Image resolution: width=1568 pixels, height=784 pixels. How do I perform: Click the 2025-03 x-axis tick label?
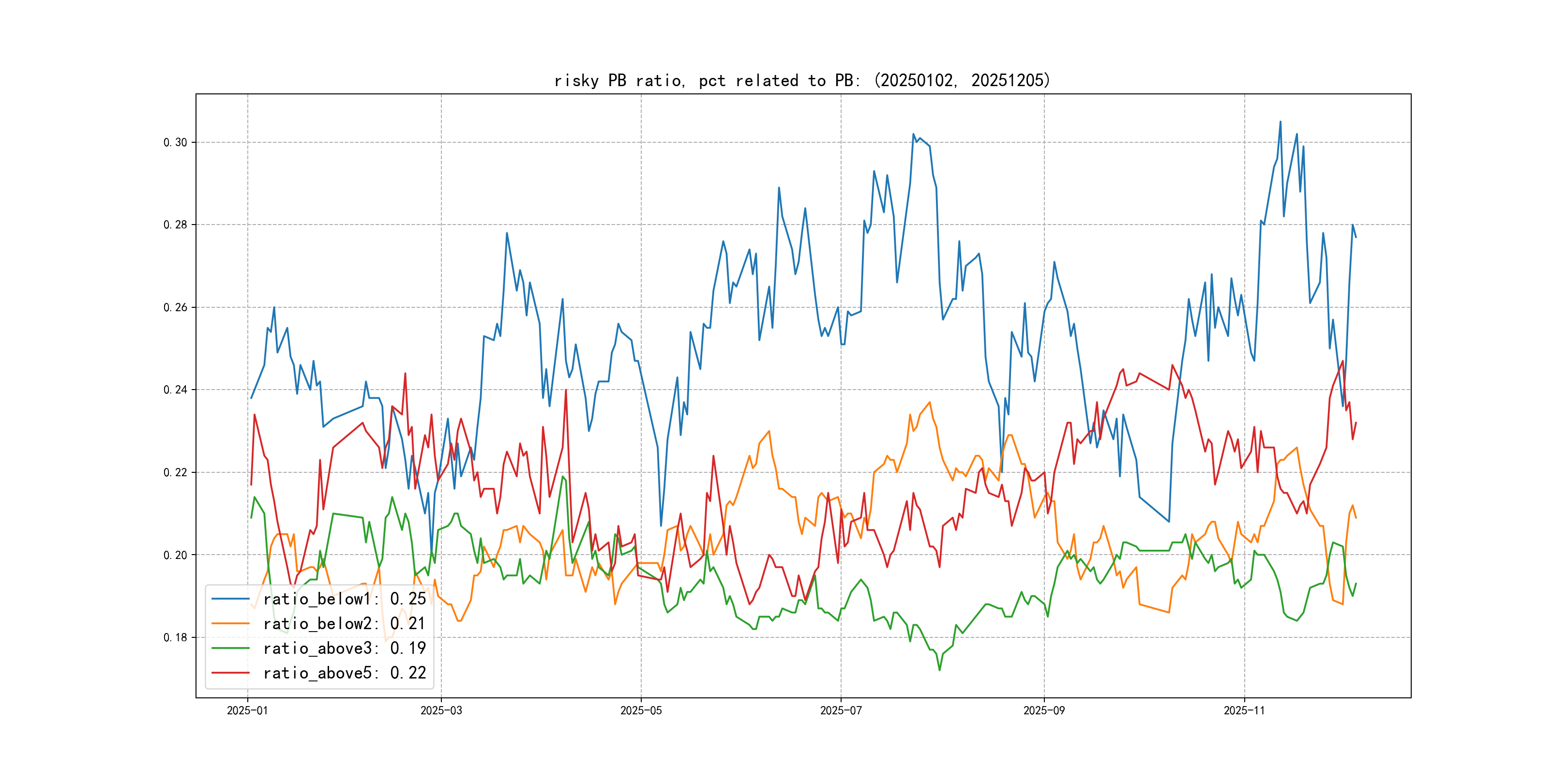(x=441, y=711)
